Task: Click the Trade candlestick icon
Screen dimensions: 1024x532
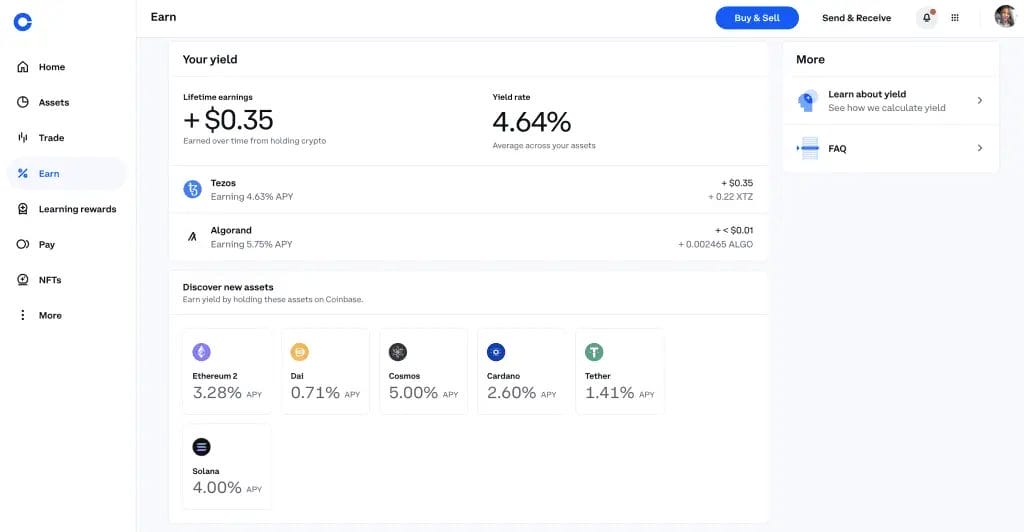Action: (23, 137)
